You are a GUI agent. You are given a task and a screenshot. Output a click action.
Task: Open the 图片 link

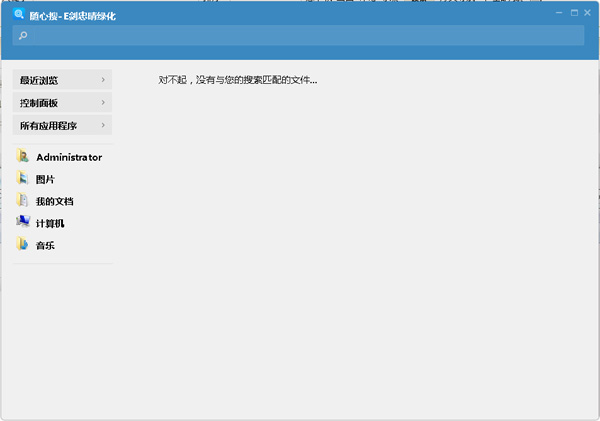(x=45, y=179)
